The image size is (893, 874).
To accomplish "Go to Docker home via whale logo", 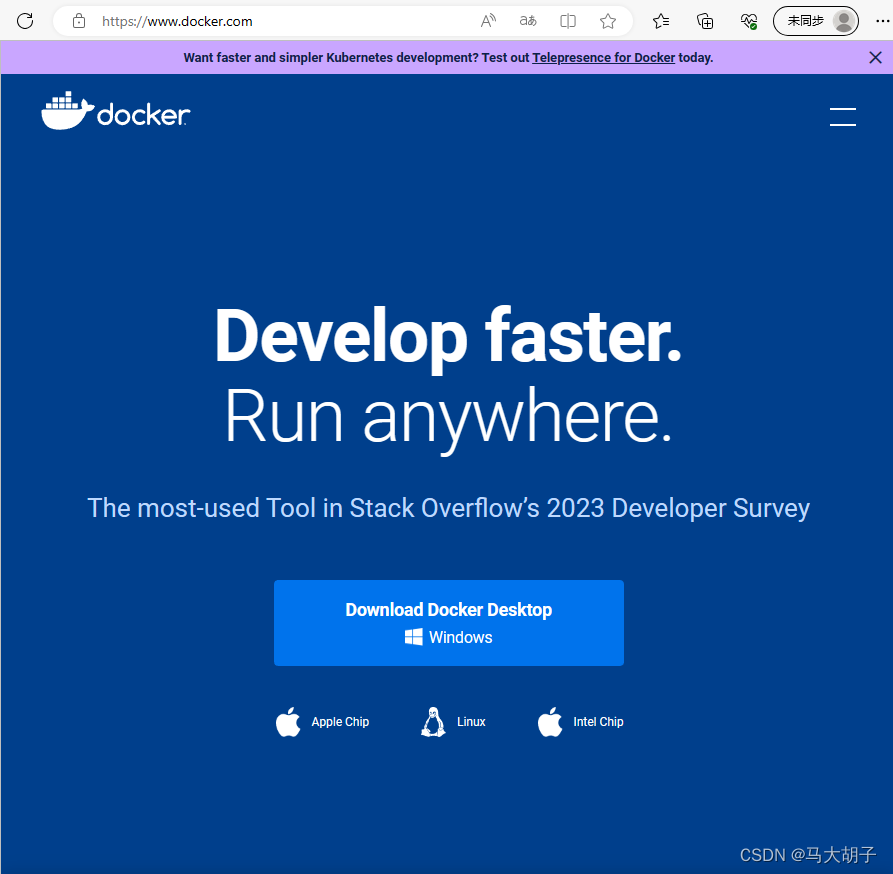I will (116, 110).
